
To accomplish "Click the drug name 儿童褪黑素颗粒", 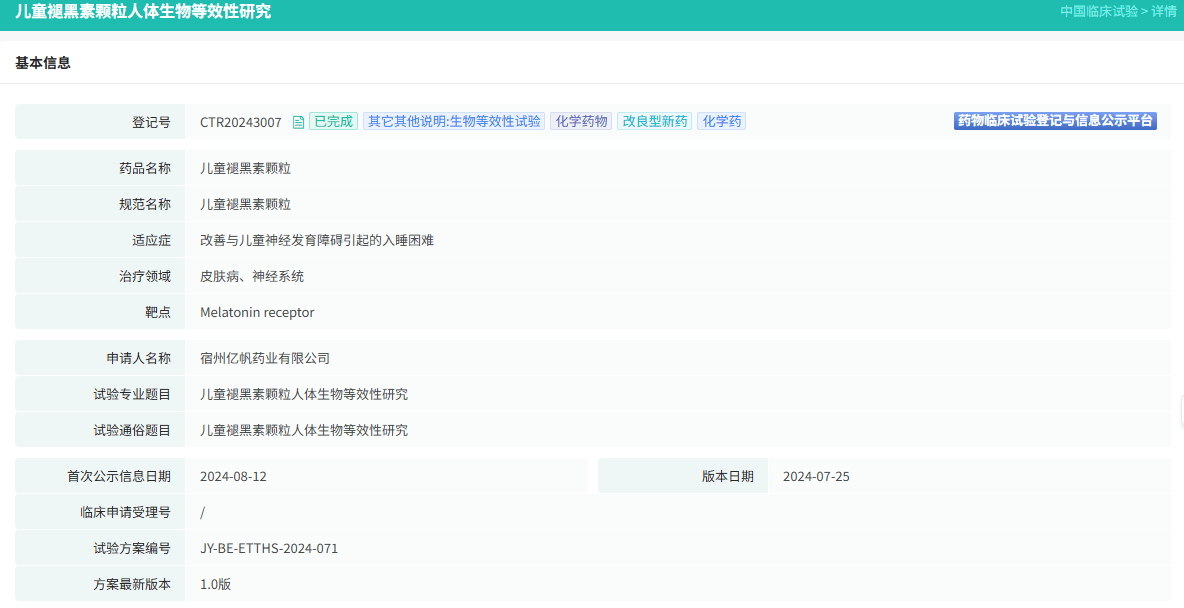I will [244, 167].
